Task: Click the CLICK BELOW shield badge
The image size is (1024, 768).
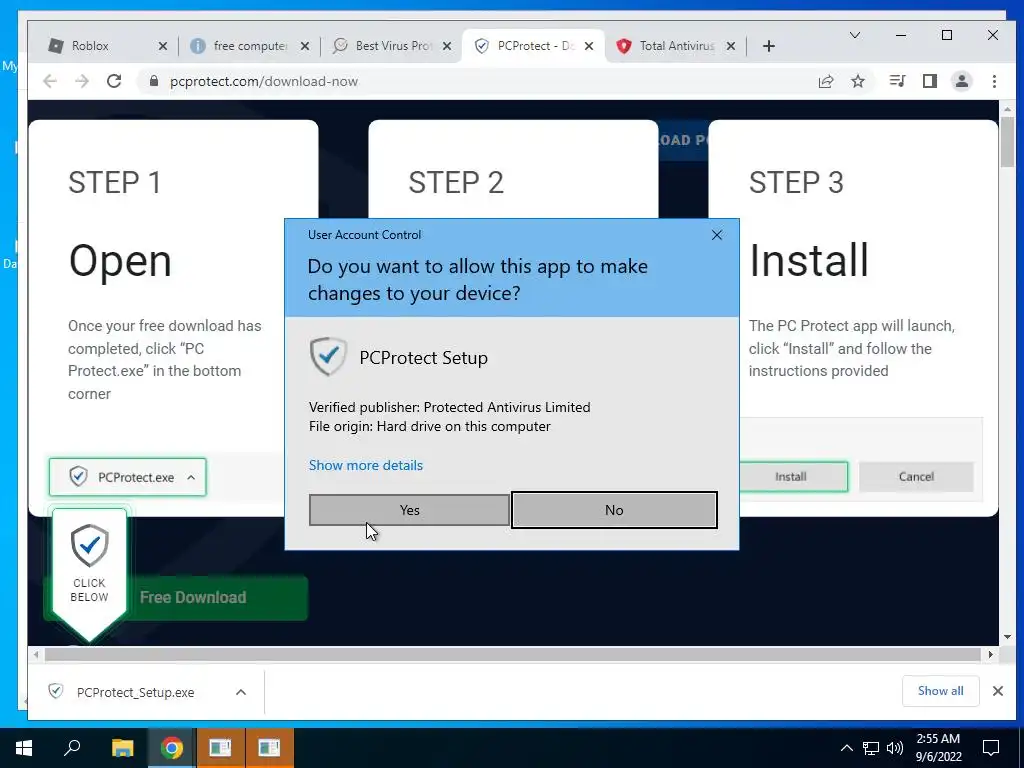Action: tap(89, 573)
